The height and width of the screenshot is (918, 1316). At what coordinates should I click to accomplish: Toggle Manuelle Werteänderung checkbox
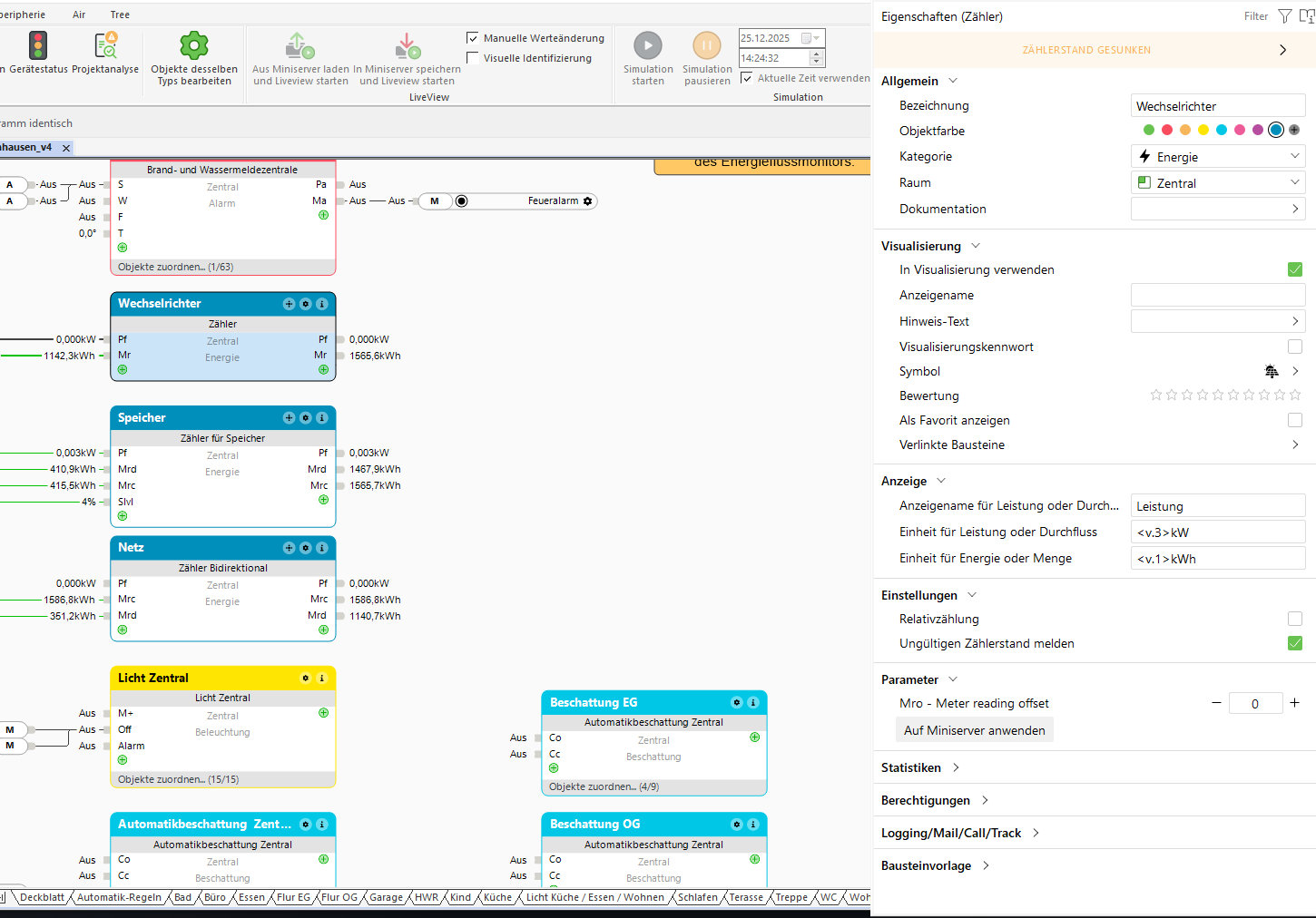[473, 38]
